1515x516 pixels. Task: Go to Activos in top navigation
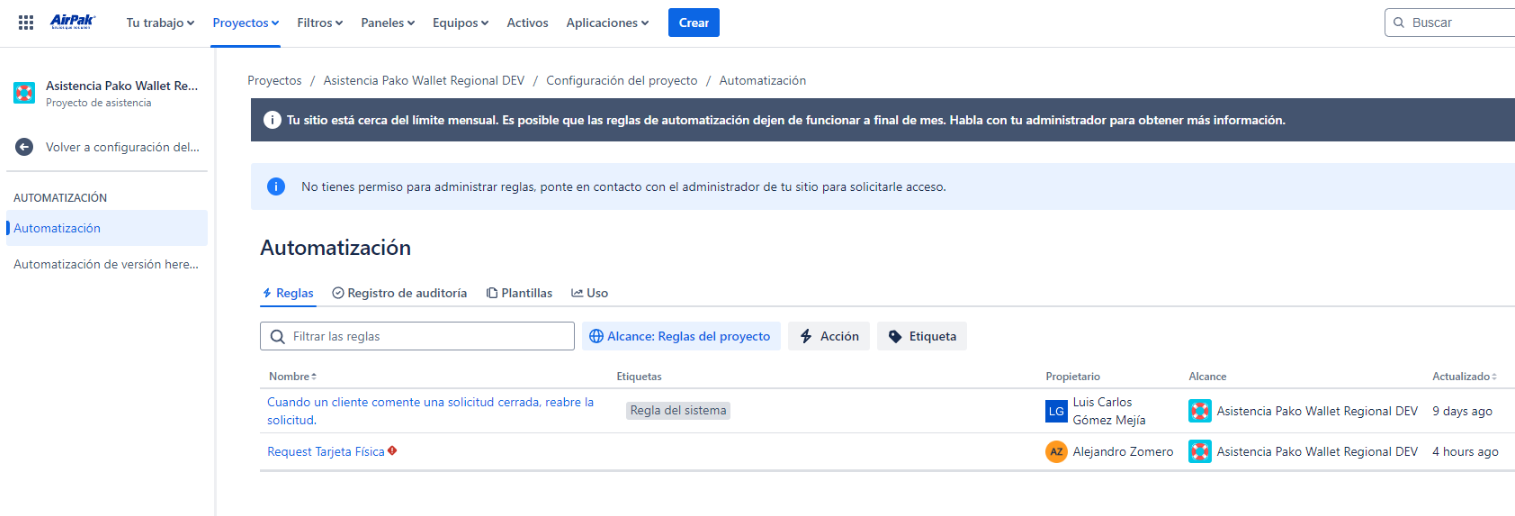click(x=527, y=22)
